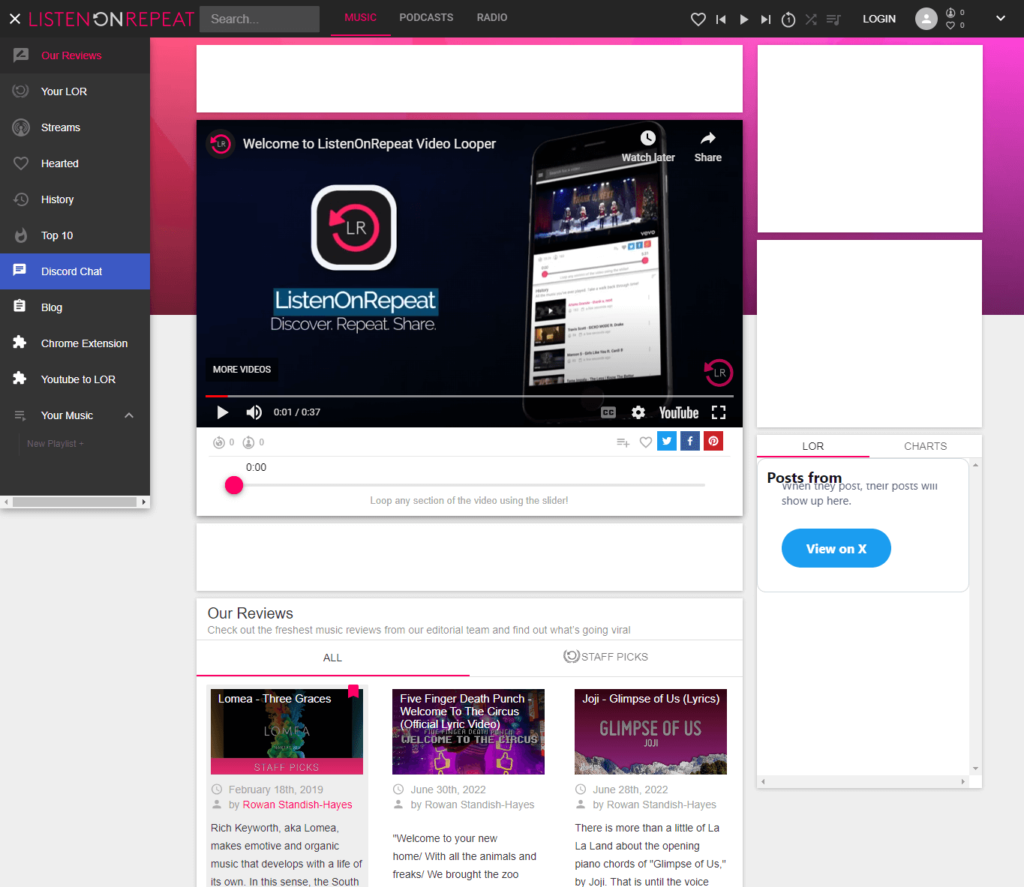Viewport: 1024px width, 887px height.
Task: Focus the Search input field
Action: (259, 19)
